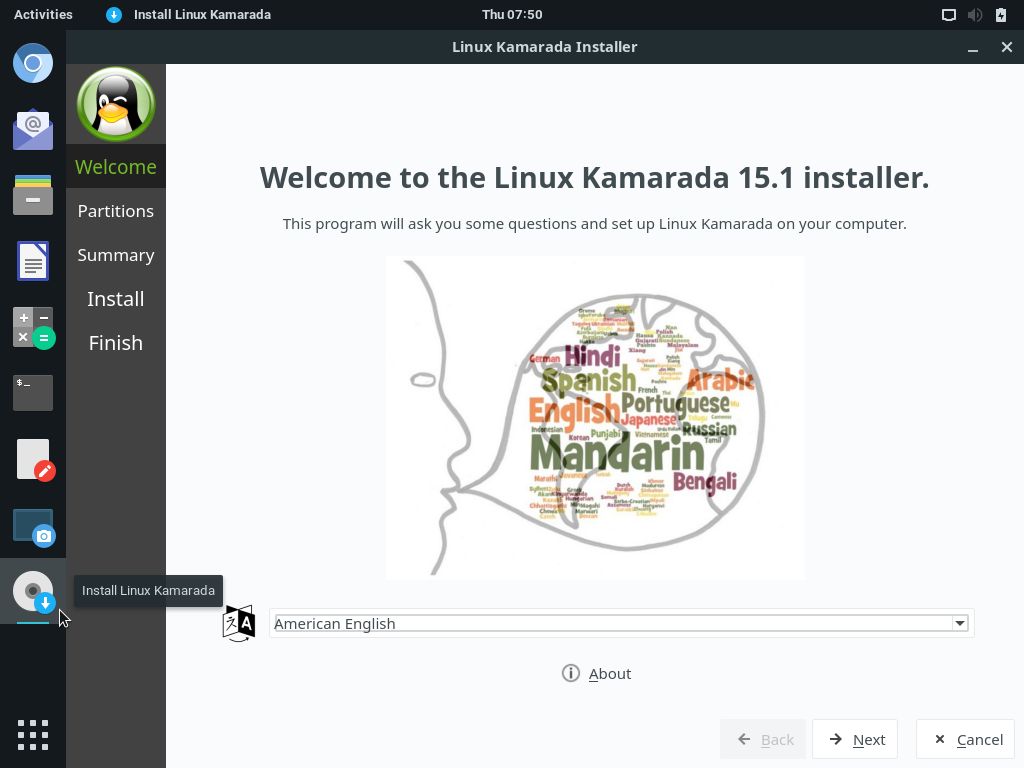Open the file manager dock icon

[x=33, y=195]
